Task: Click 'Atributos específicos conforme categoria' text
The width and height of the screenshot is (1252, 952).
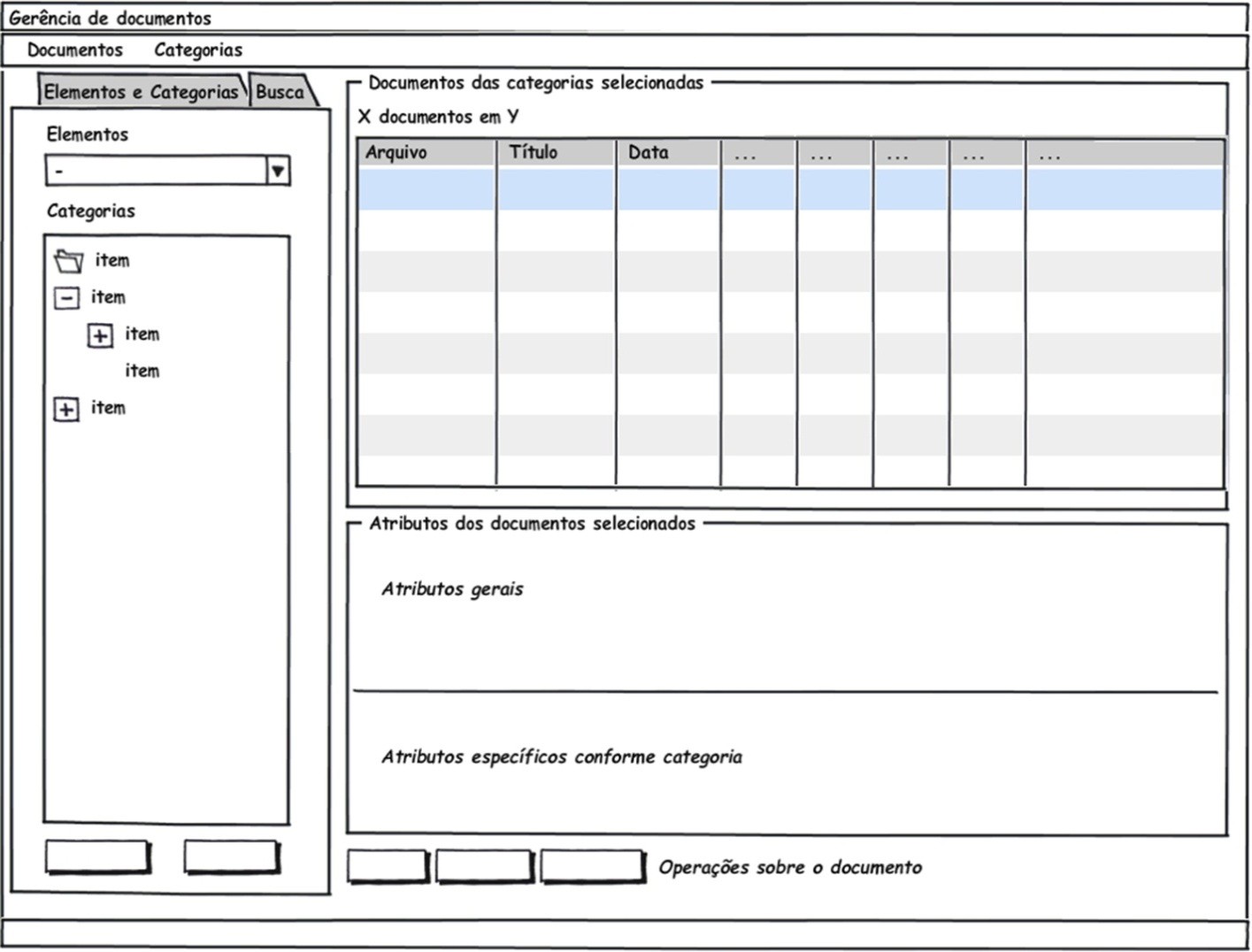Action: click(x=562, y=757)
